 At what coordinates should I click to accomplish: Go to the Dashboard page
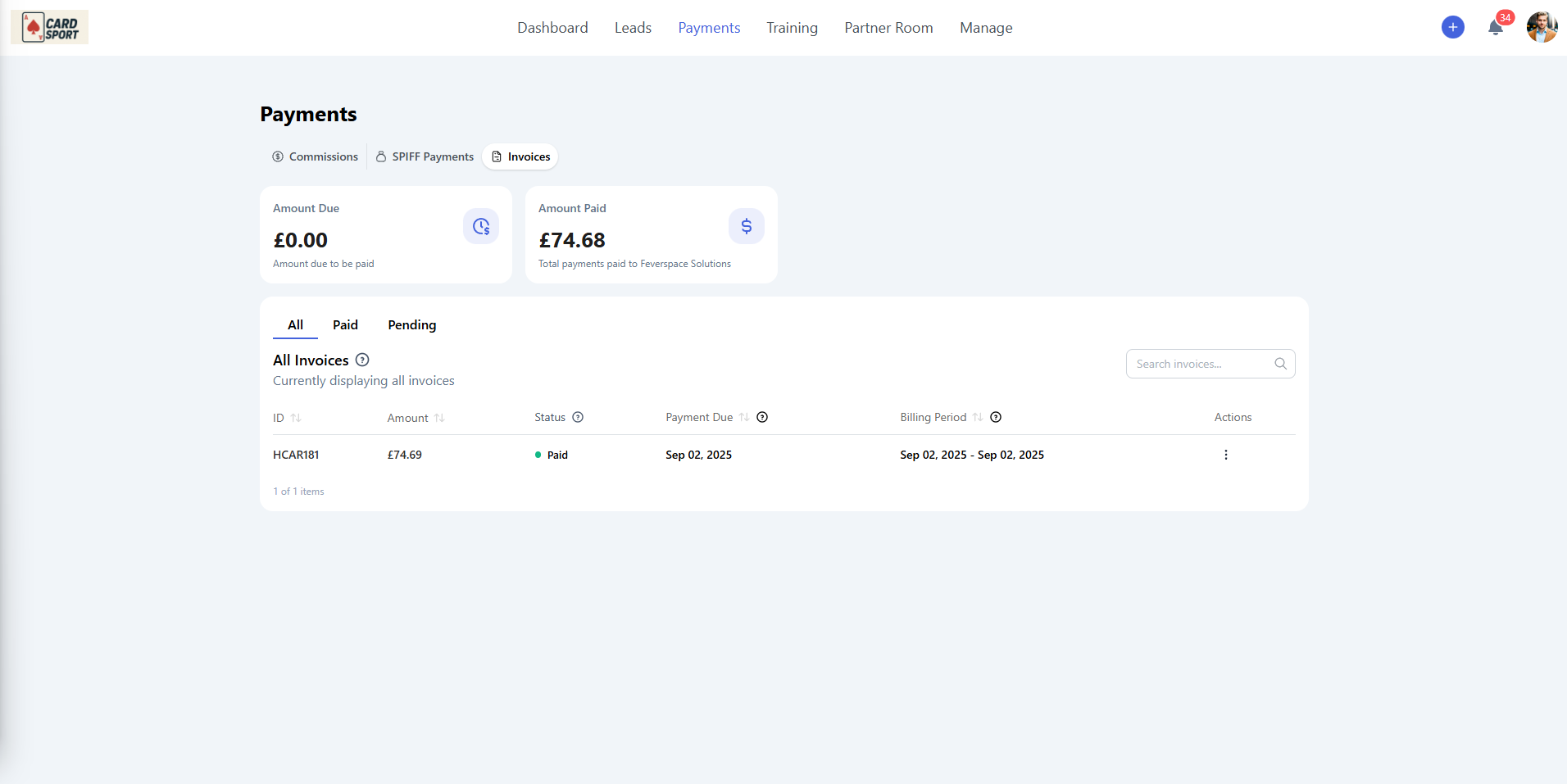coord(552,28)
